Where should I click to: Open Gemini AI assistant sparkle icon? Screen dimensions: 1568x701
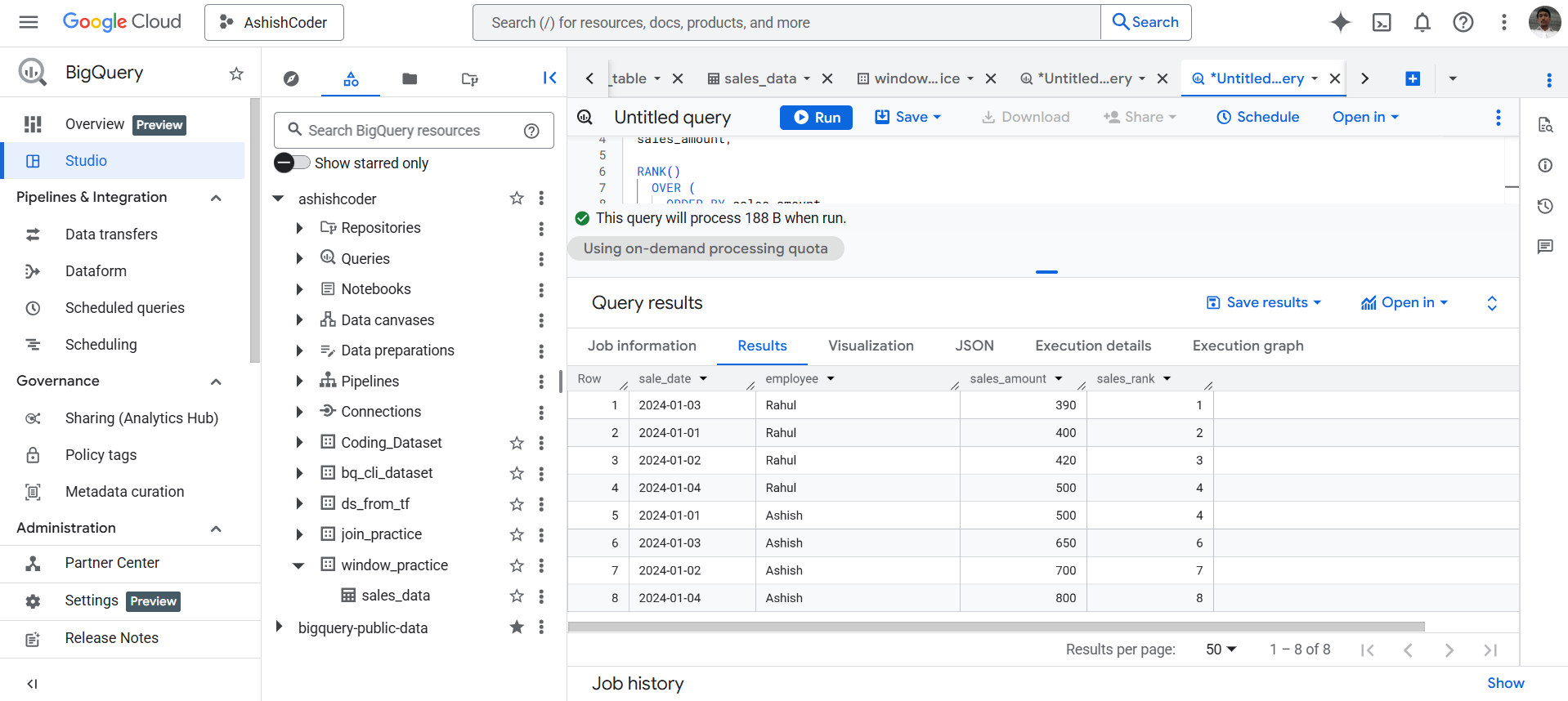pos(1341,22)
